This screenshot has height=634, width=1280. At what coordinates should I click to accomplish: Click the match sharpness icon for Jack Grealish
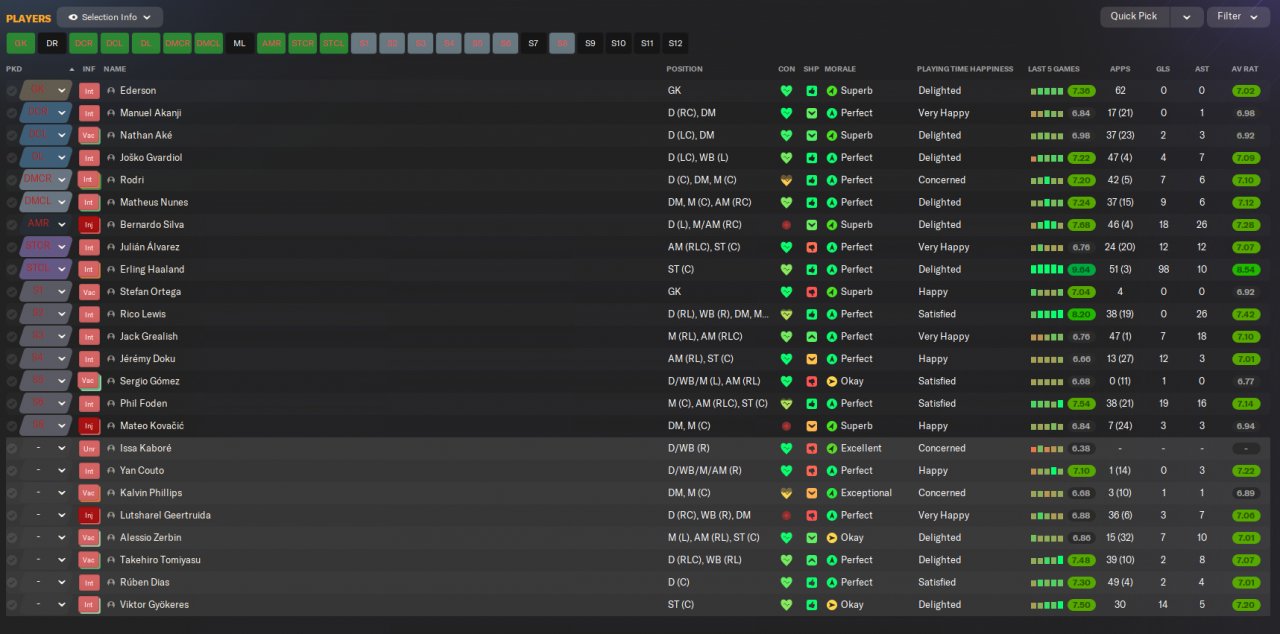click(812, 336)
